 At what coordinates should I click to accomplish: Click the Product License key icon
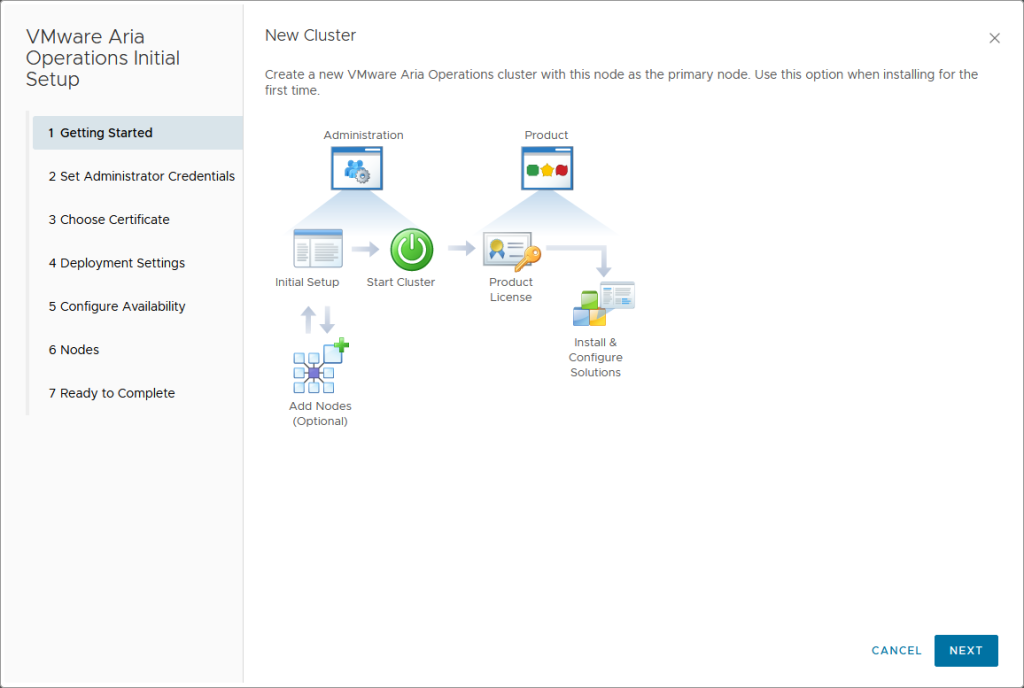click(512, 251)
